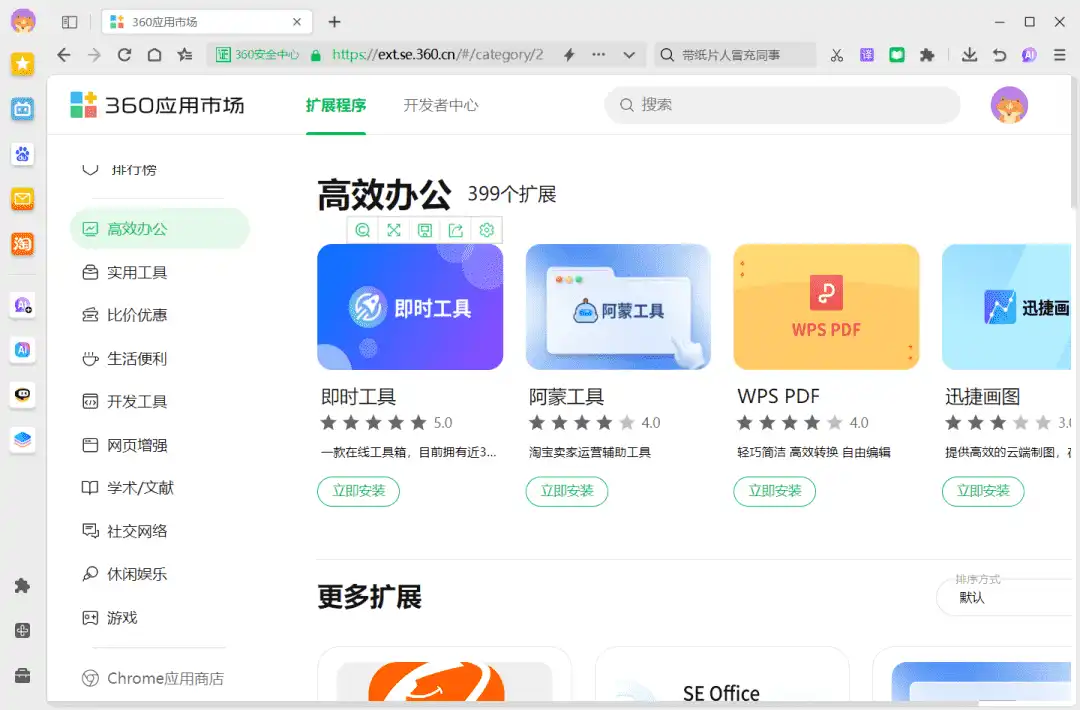Click the 360应用市场 logo
The image size is (1080, 710).
point(157,105)
